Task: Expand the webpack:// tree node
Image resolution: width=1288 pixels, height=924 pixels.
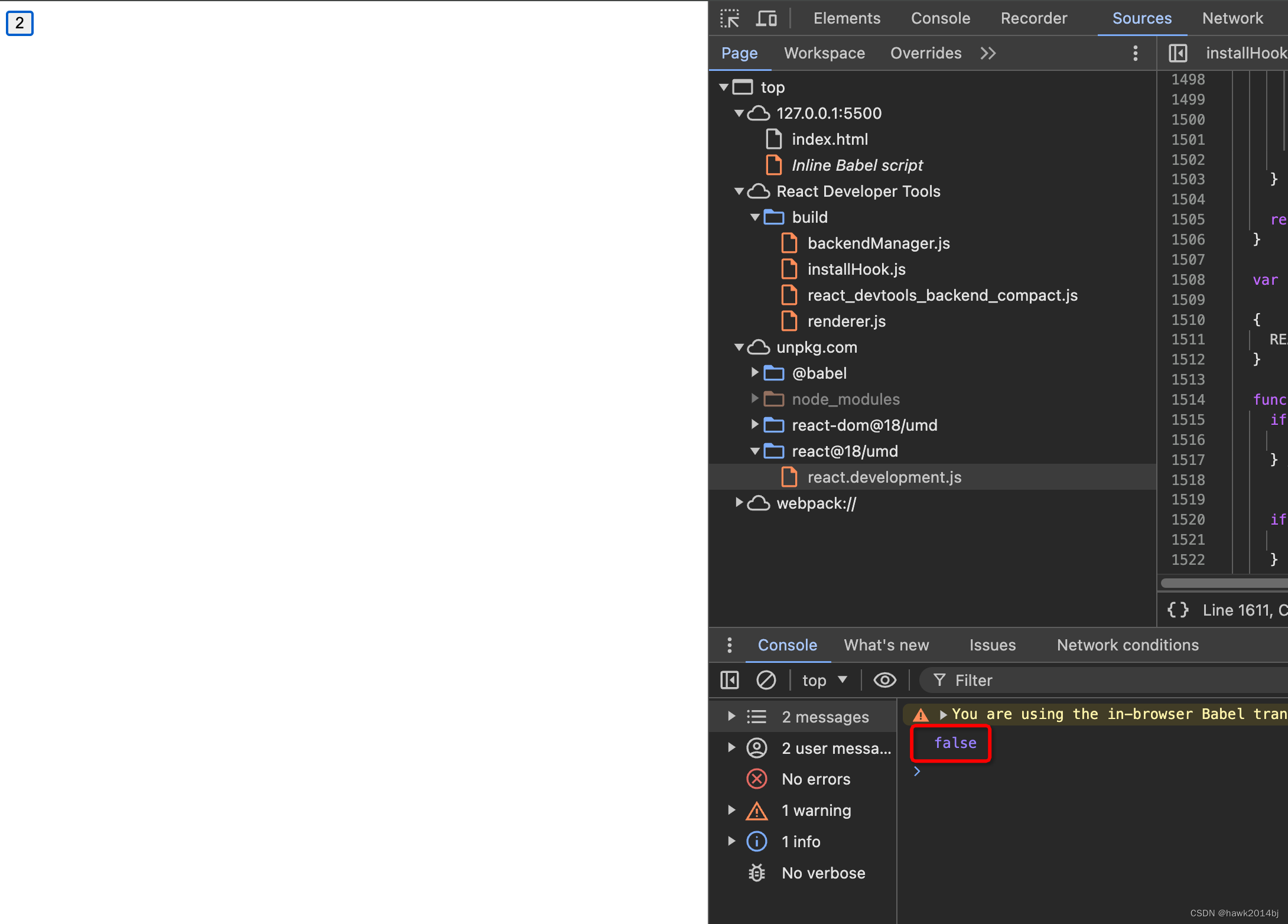Action: pyautogui.click(x=739, y=503)
